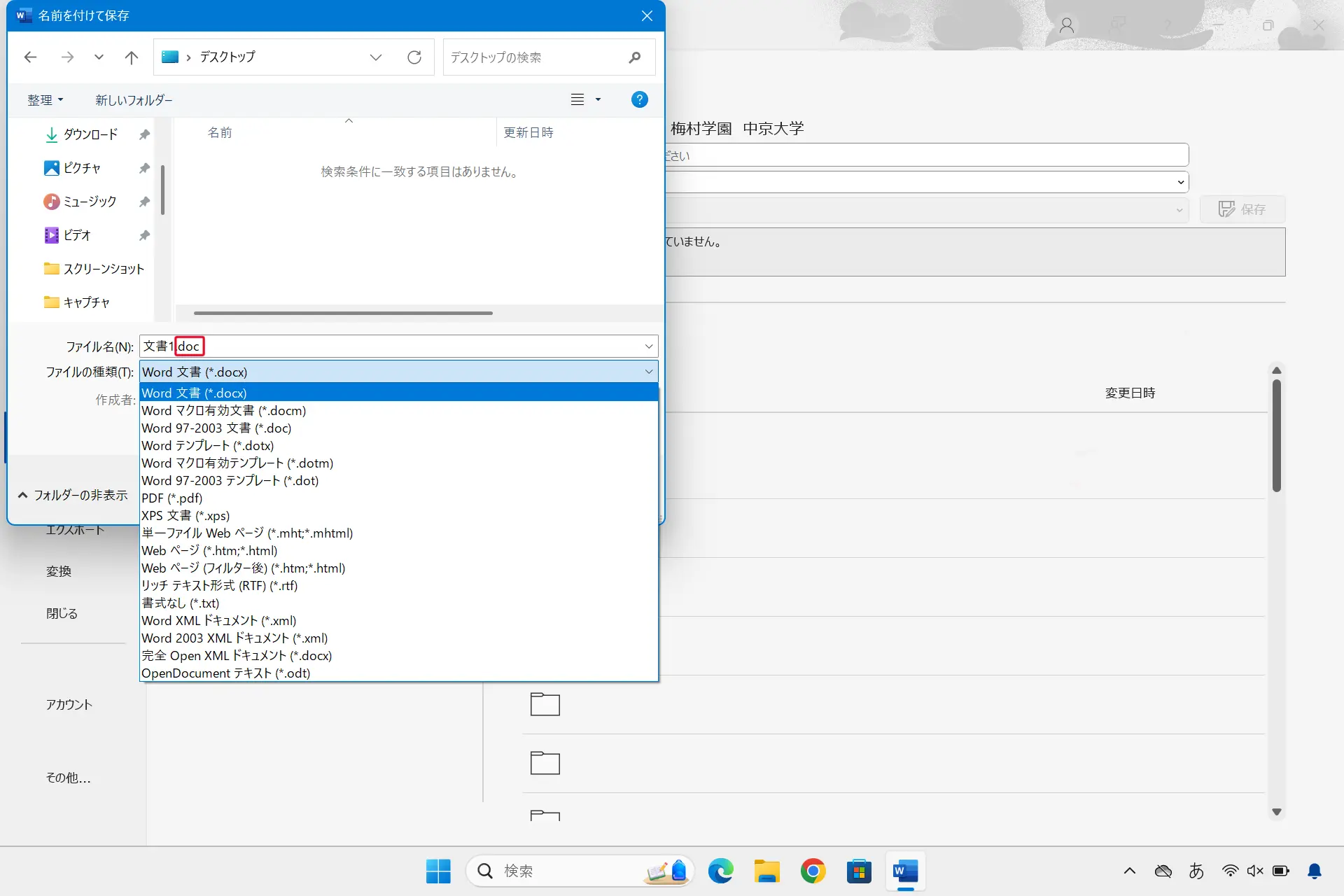Image resolution: width=1344 pixels, height=896 pixels.
Task: Unpin ビデオ using its pin icon
Action: pos(144,235)
